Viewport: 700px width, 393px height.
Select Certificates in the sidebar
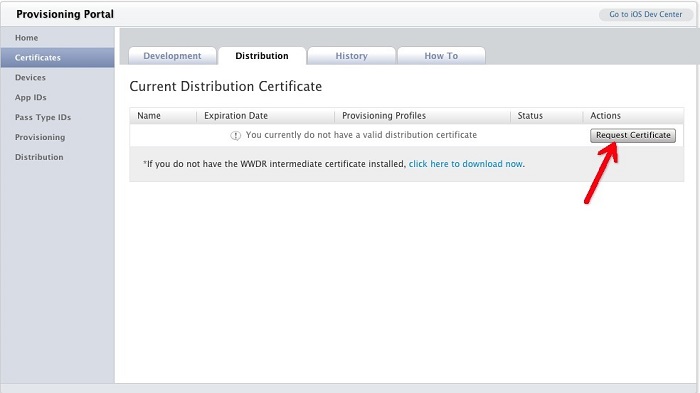click(38, 58)
